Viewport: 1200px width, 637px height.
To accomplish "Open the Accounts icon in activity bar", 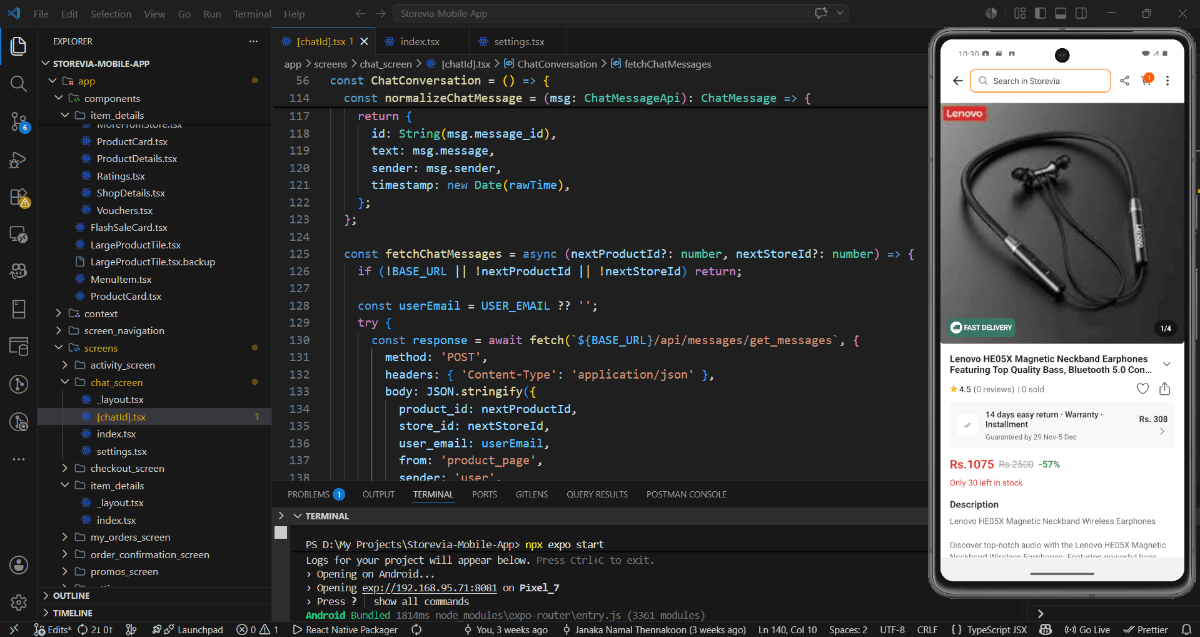I will 18,565.
